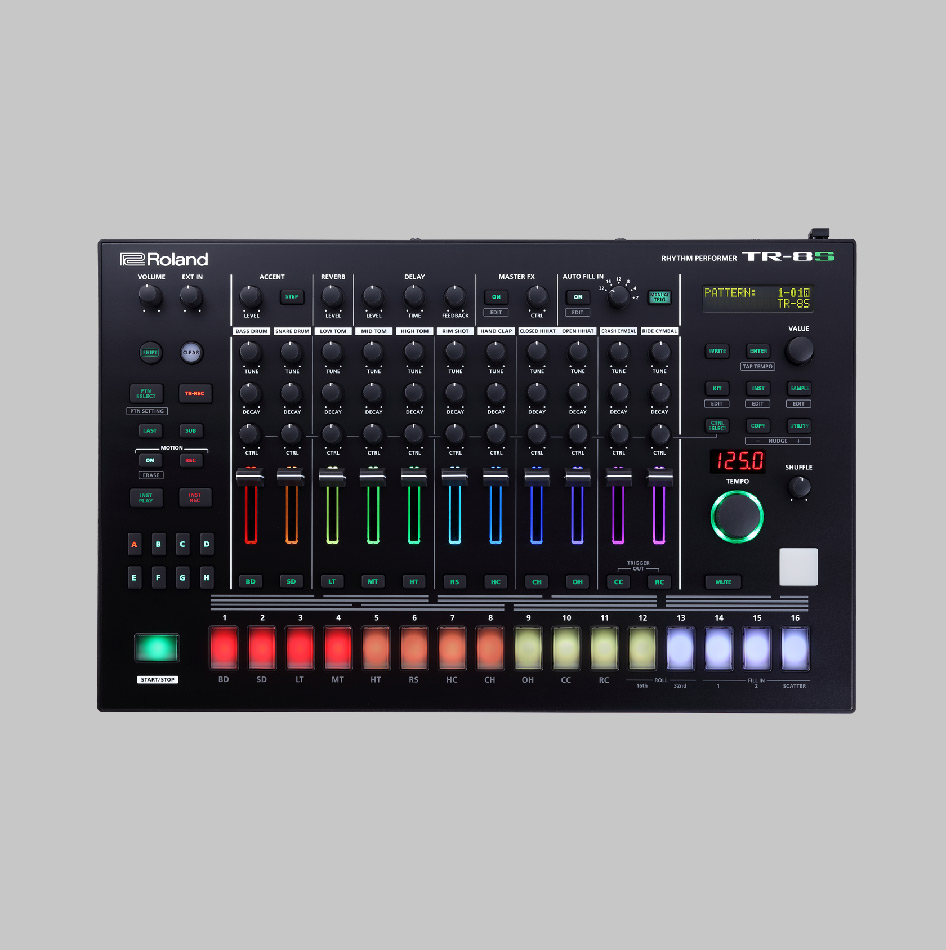
Task: Select the HC instrument button below faders
Action: point(496,582)
